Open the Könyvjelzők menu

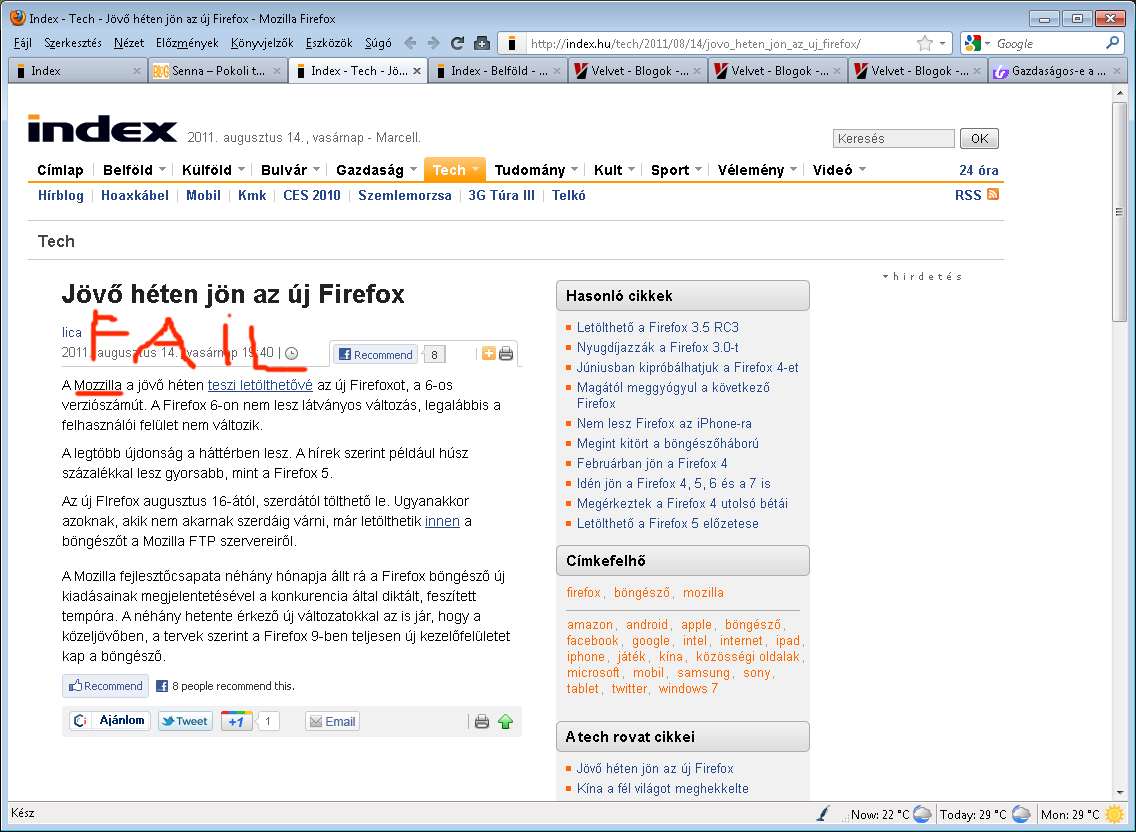point(262,43)
